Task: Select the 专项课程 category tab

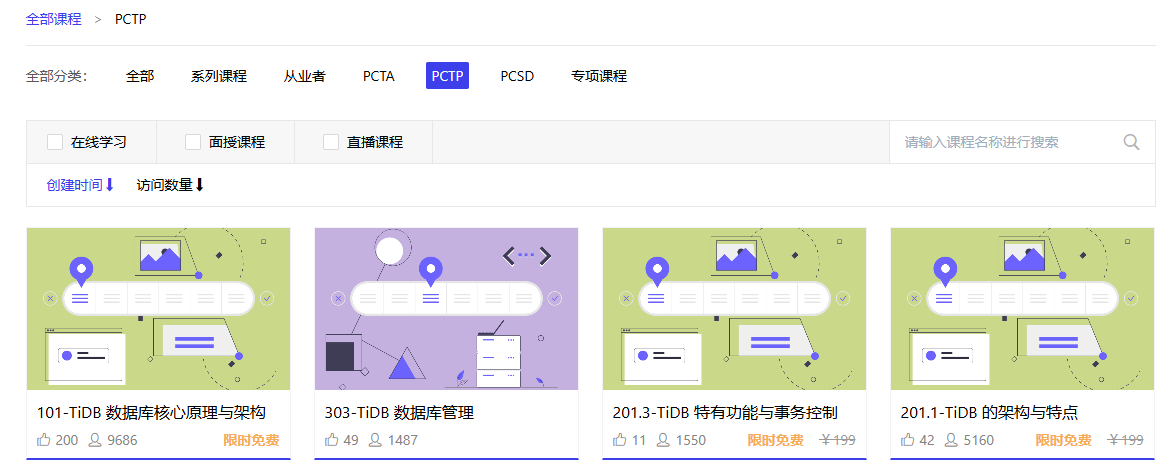Action: [599, 76]
